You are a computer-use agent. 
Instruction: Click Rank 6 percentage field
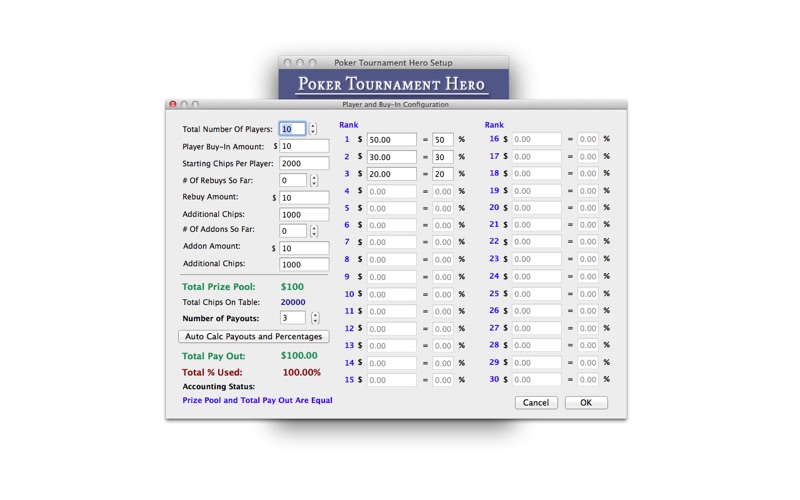coord(443,225)
